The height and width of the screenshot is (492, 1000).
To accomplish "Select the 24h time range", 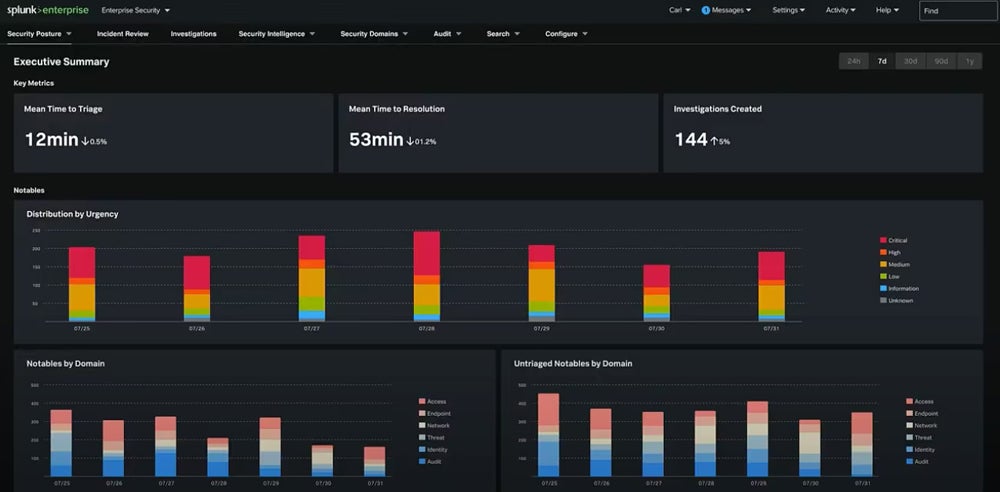I will click(x=853, y=61).
